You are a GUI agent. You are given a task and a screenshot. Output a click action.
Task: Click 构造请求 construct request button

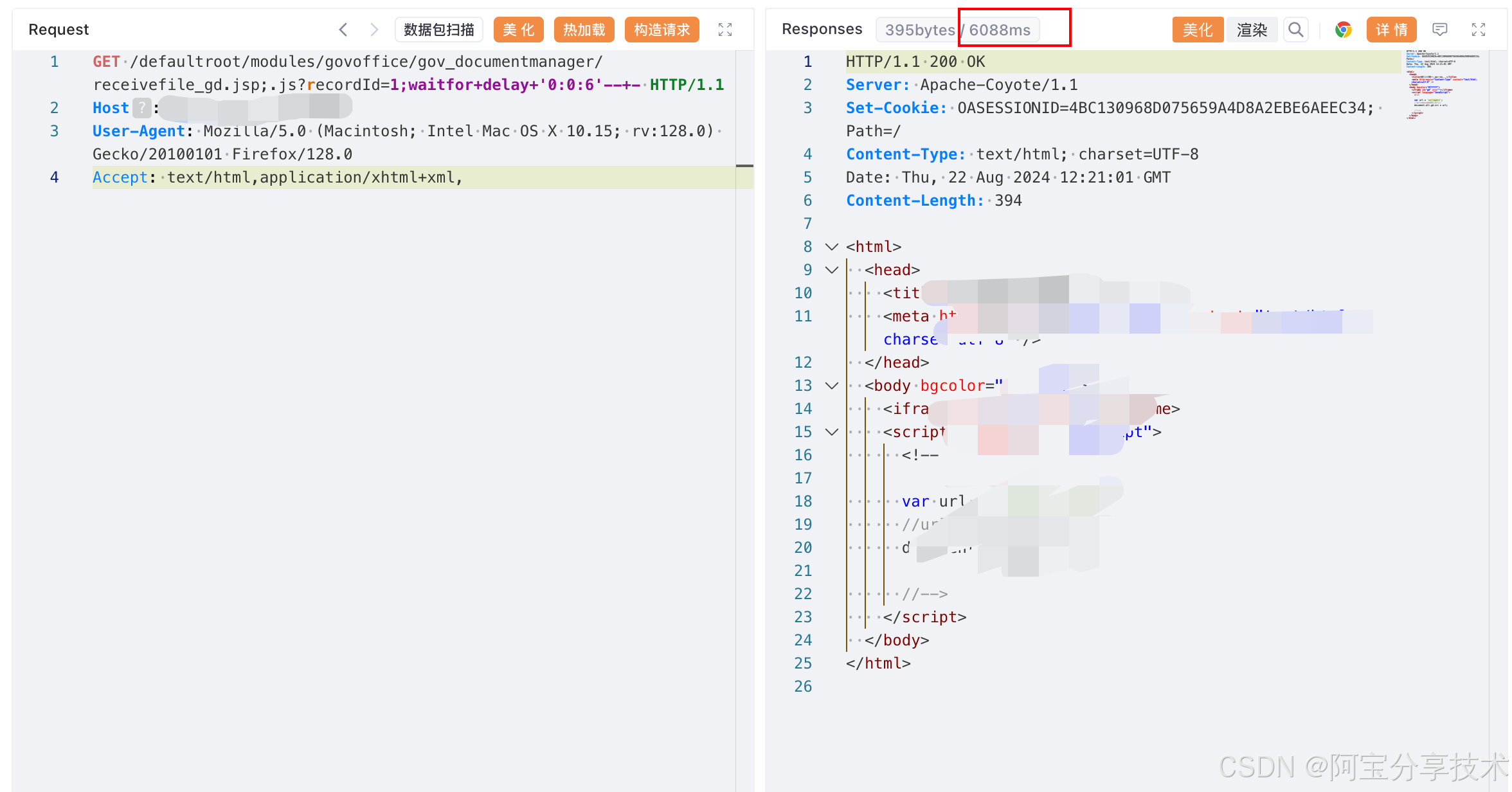(661, 30)
